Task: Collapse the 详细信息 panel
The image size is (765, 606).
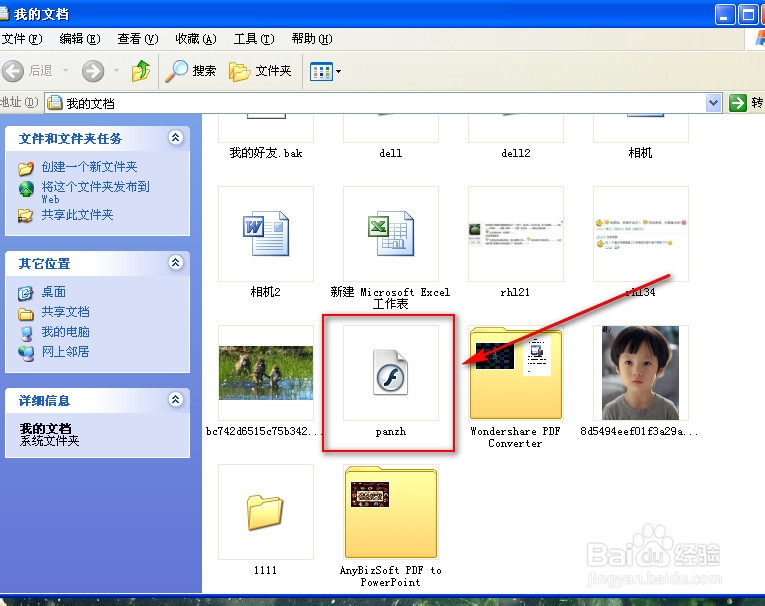Action: click(176, 400)
